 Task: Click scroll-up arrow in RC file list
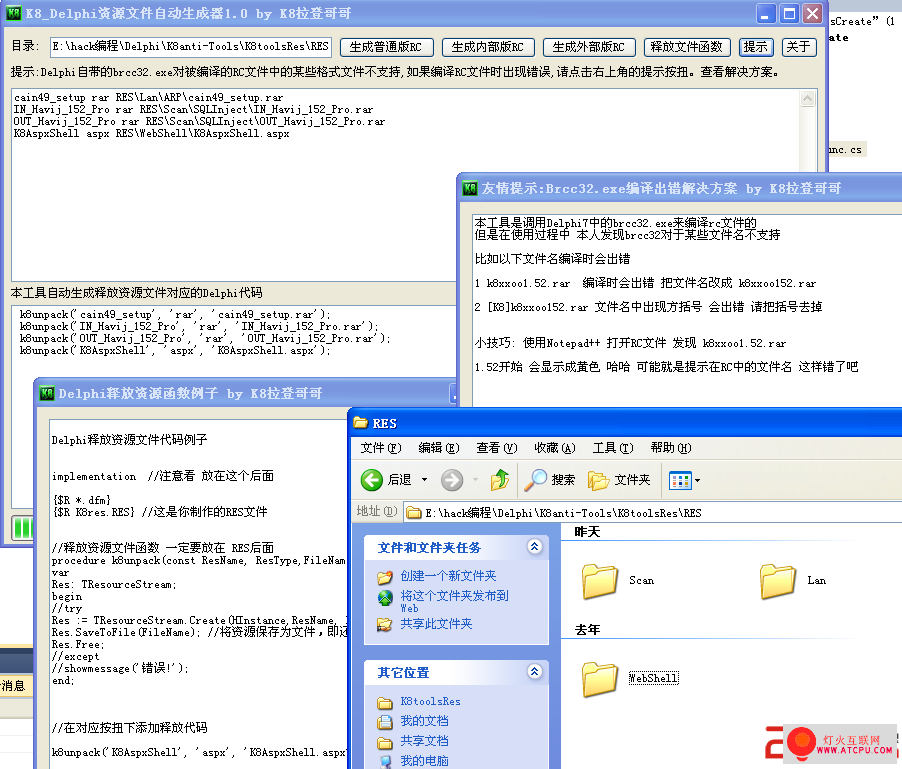click(808, 98)
